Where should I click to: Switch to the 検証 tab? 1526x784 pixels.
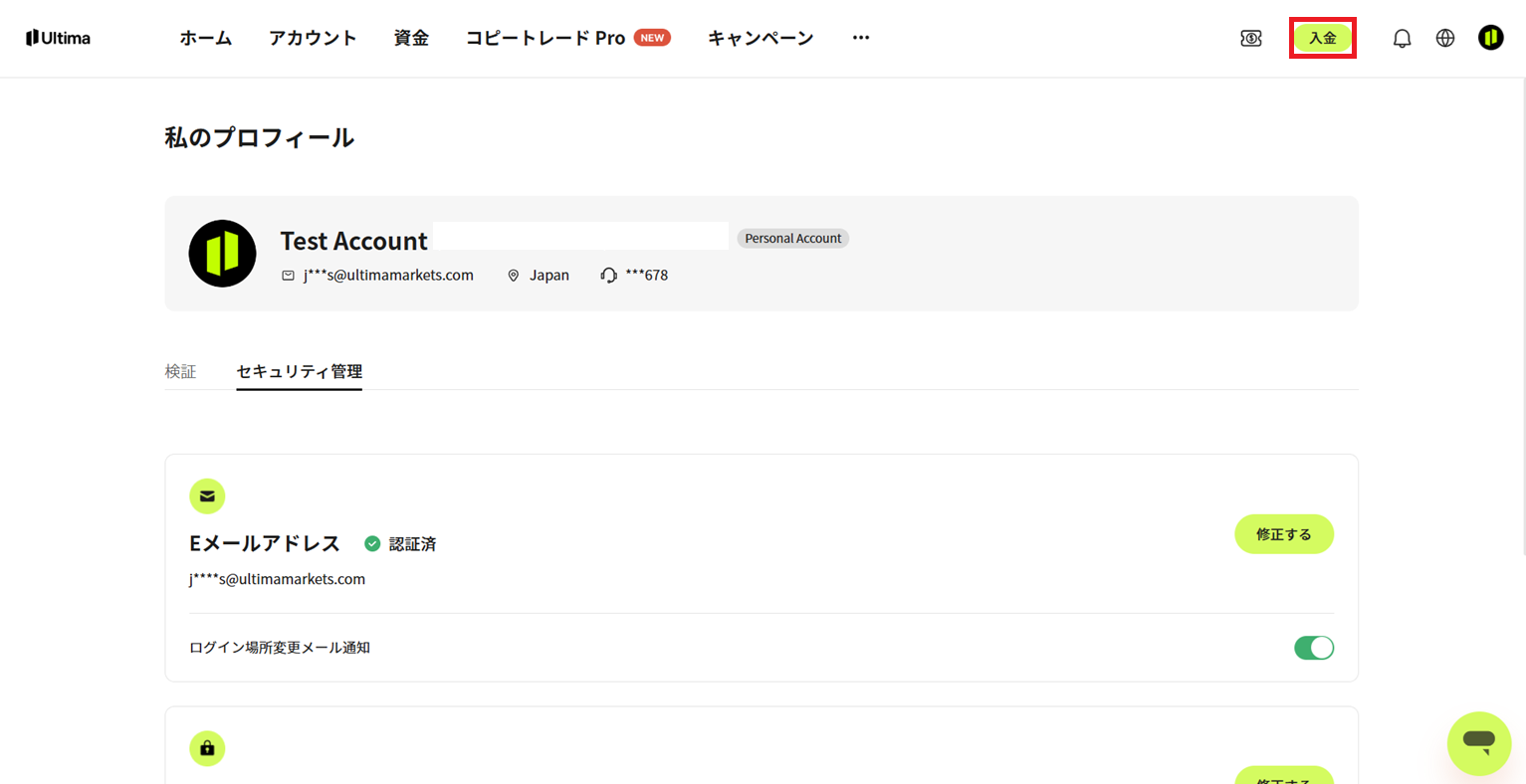(x=180, y=371)
